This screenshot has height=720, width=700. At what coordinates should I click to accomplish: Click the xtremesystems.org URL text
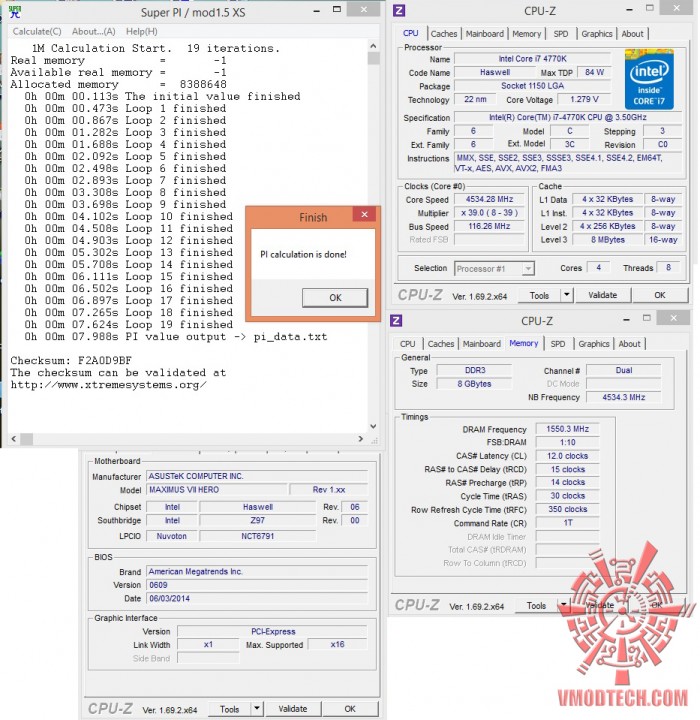(108, 385)
